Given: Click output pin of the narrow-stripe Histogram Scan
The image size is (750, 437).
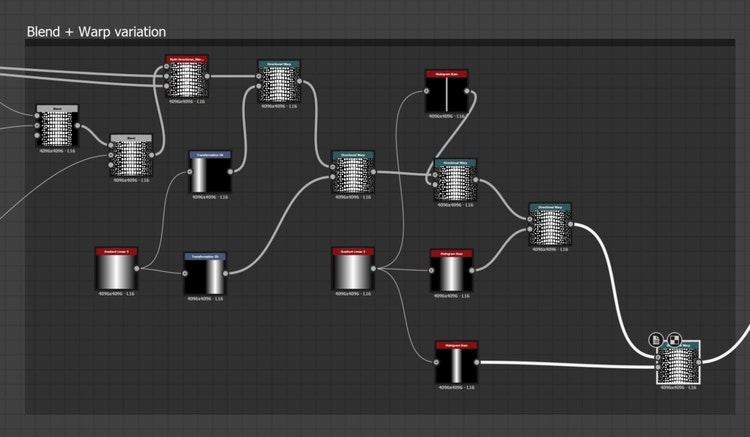Looking at the screenshot, I should pyautogui.click(x=477, y=362).
